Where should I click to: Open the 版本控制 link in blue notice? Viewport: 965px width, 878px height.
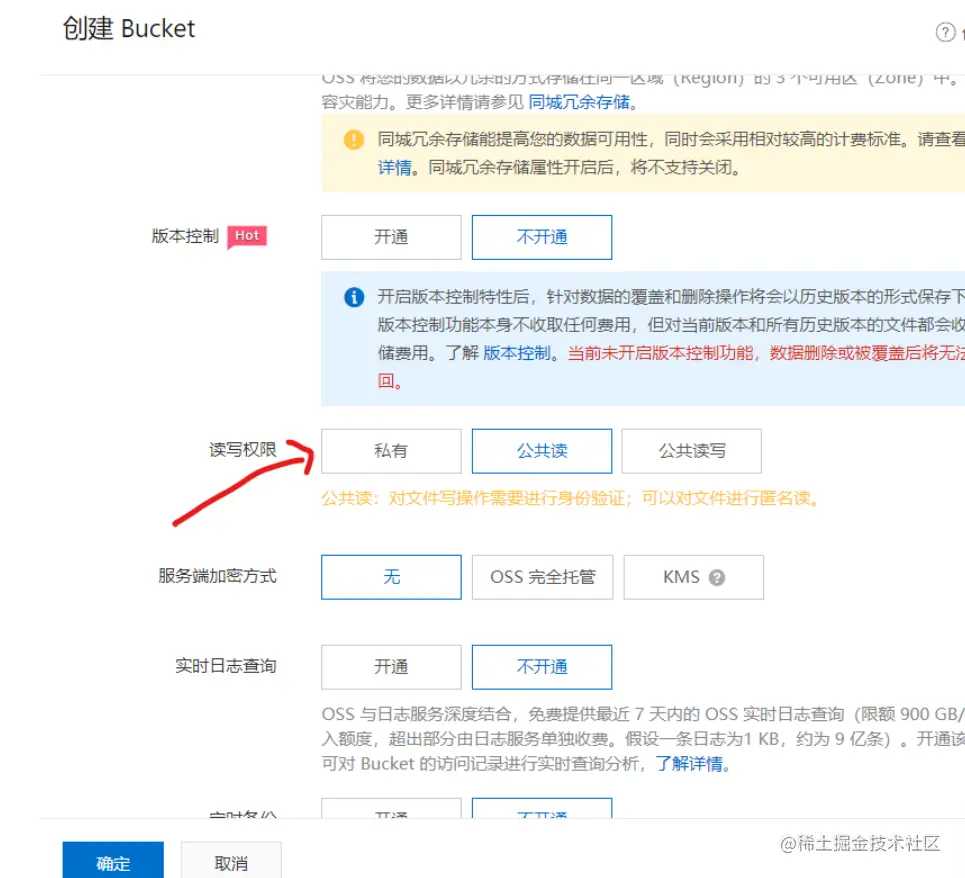coord(517,353)
